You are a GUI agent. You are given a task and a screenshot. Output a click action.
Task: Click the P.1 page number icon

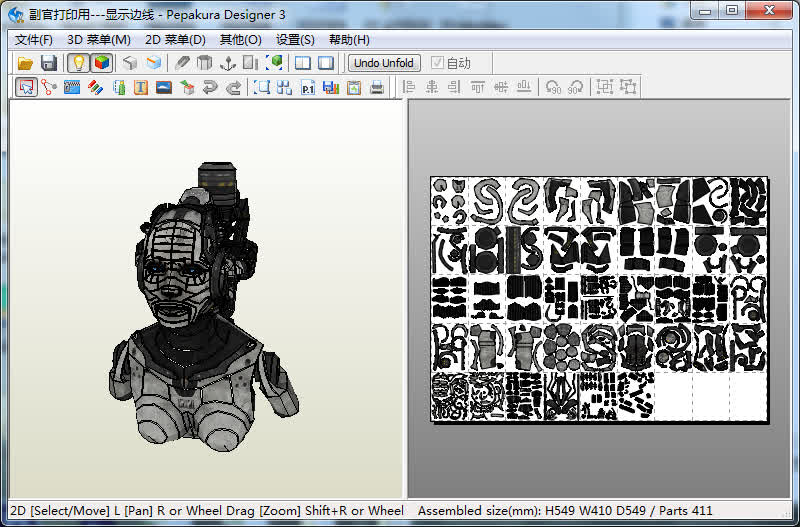pos(308,87)
